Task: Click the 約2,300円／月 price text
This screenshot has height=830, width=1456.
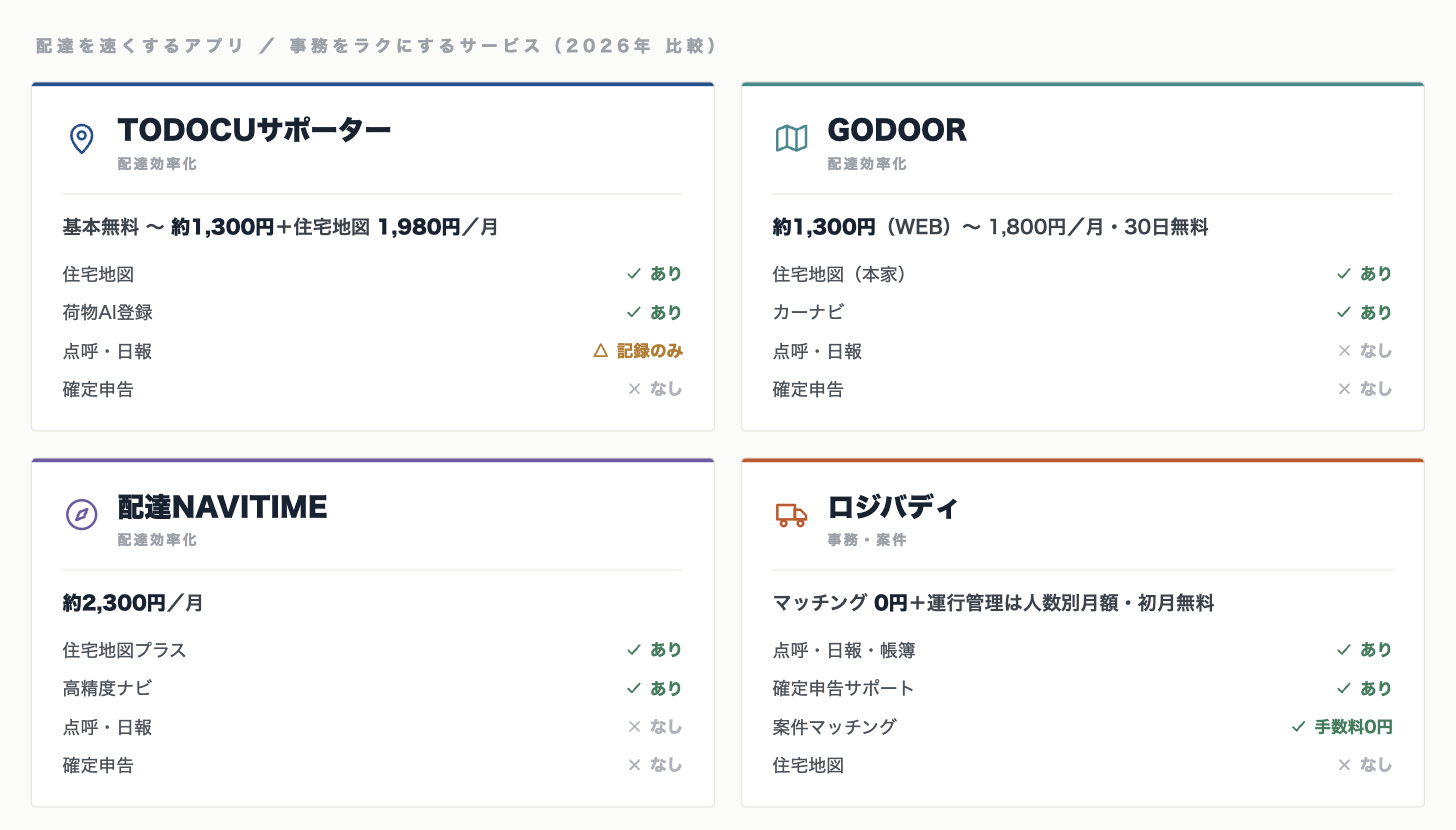Action: [x=133, y=603]
